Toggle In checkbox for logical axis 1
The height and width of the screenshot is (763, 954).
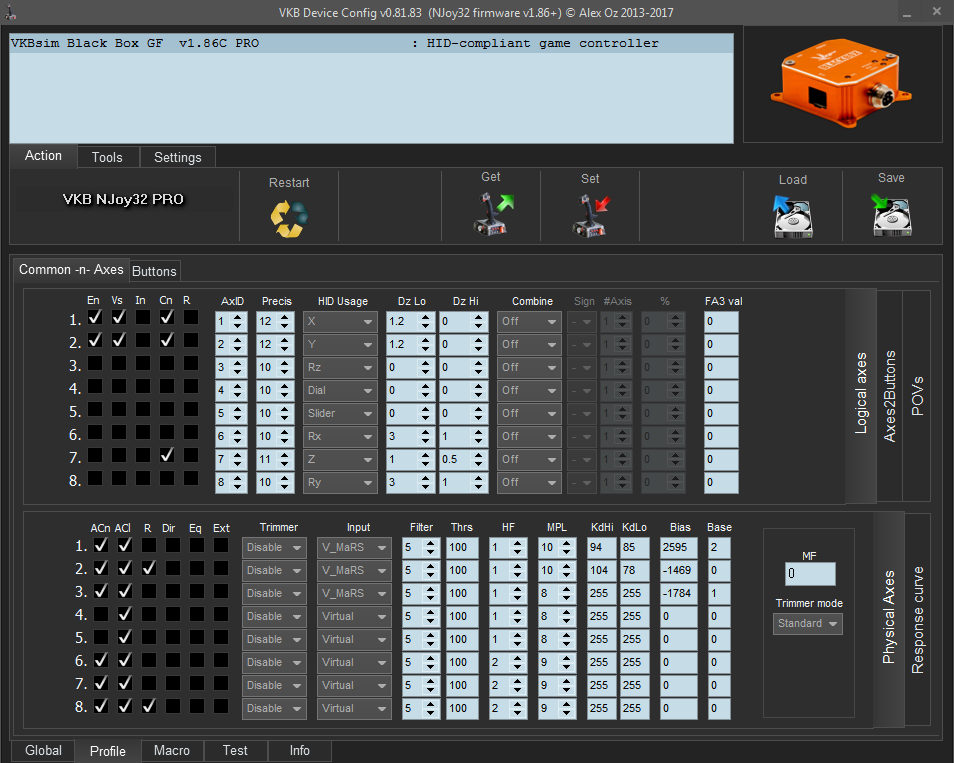pyautogui.click(x=143, y=317)
